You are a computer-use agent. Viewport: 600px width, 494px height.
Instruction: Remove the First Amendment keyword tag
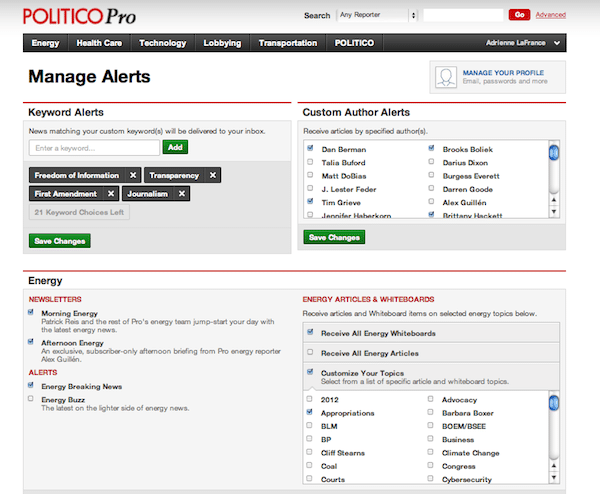111,194
